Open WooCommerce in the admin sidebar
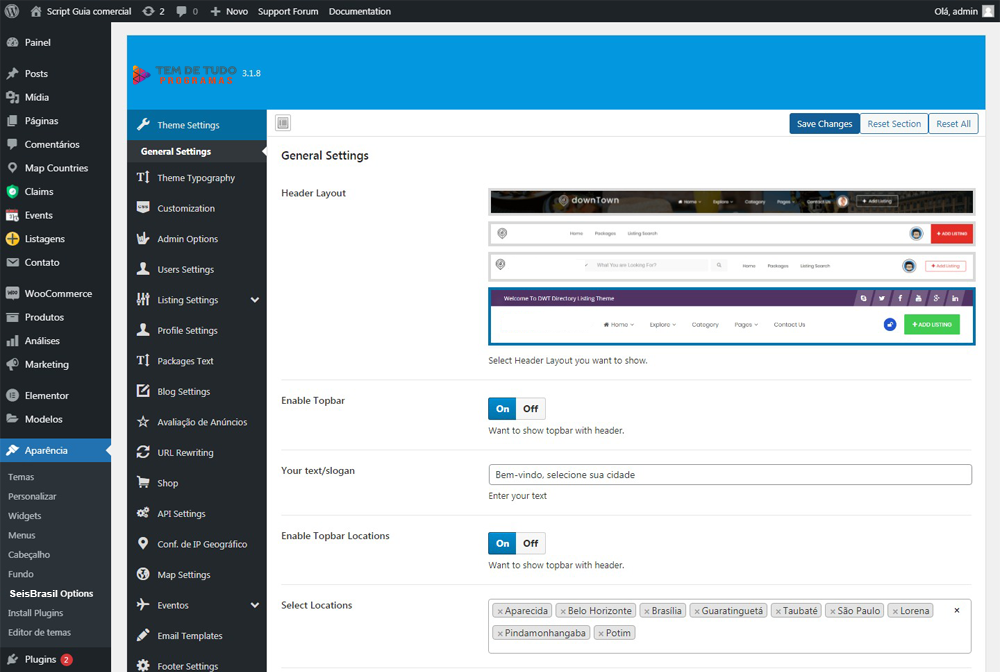 [x=57, y=294]
